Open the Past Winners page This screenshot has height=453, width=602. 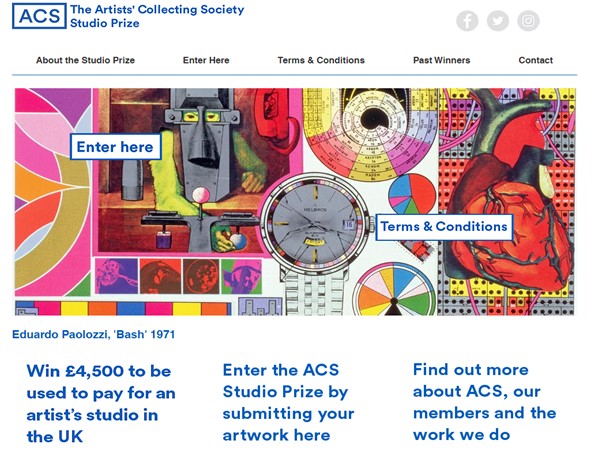coord(441,60)
